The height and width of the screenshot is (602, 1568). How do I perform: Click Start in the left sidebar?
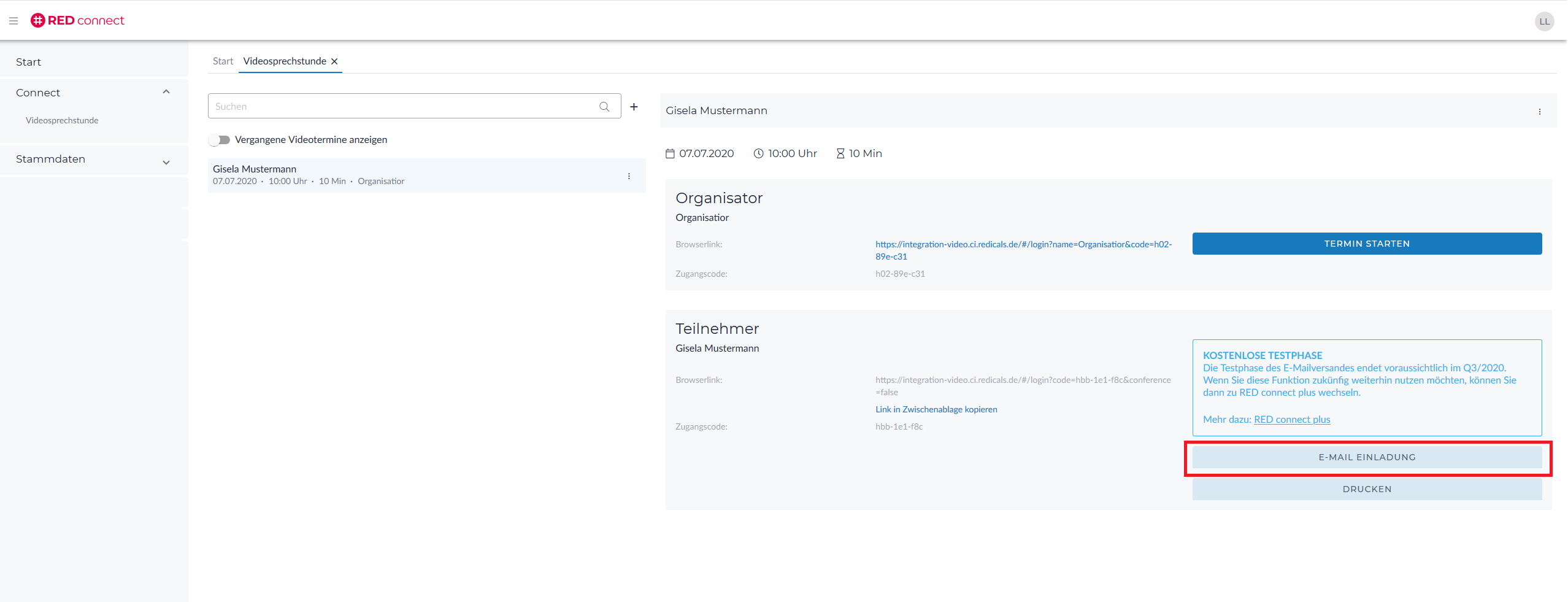coord(28,62)
